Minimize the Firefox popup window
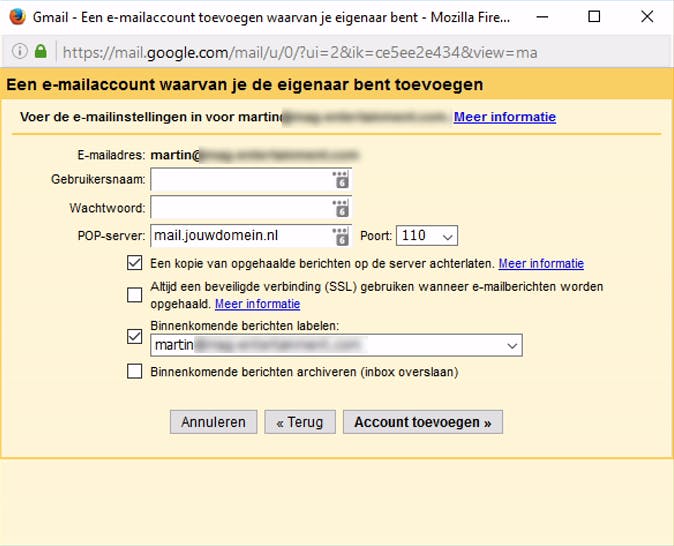674x546 pixels. (x=547, y=17)
